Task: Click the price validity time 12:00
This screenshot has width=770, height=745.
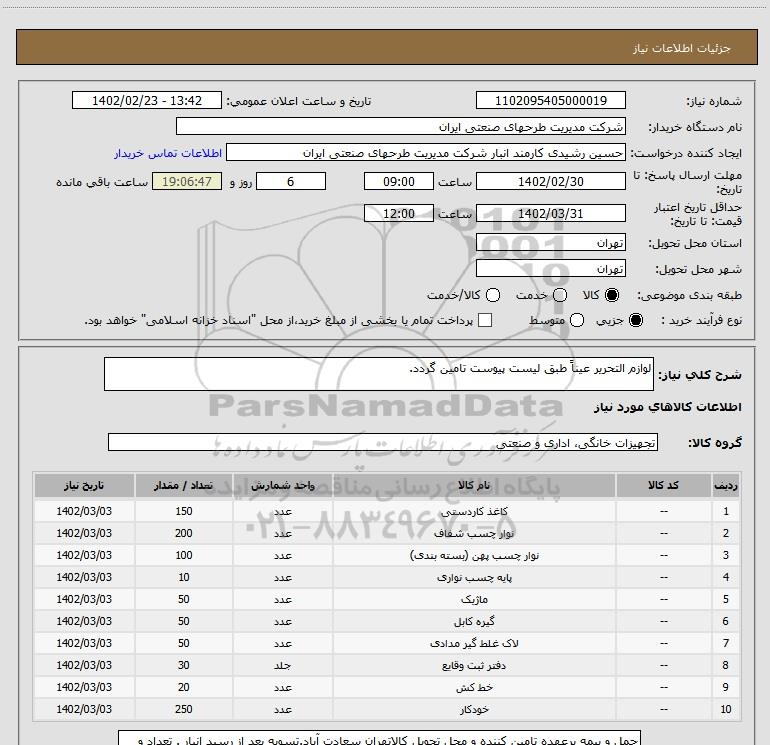Action: pyautogui.click(x=399, y=213)
